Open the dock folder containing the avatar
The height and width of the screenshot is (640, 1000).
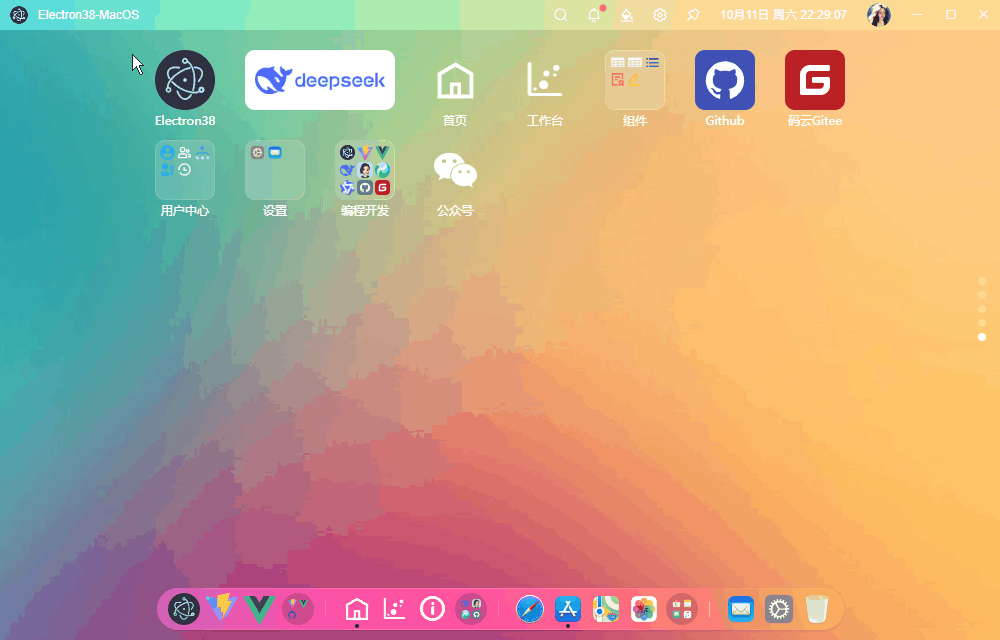click(471, 609)
